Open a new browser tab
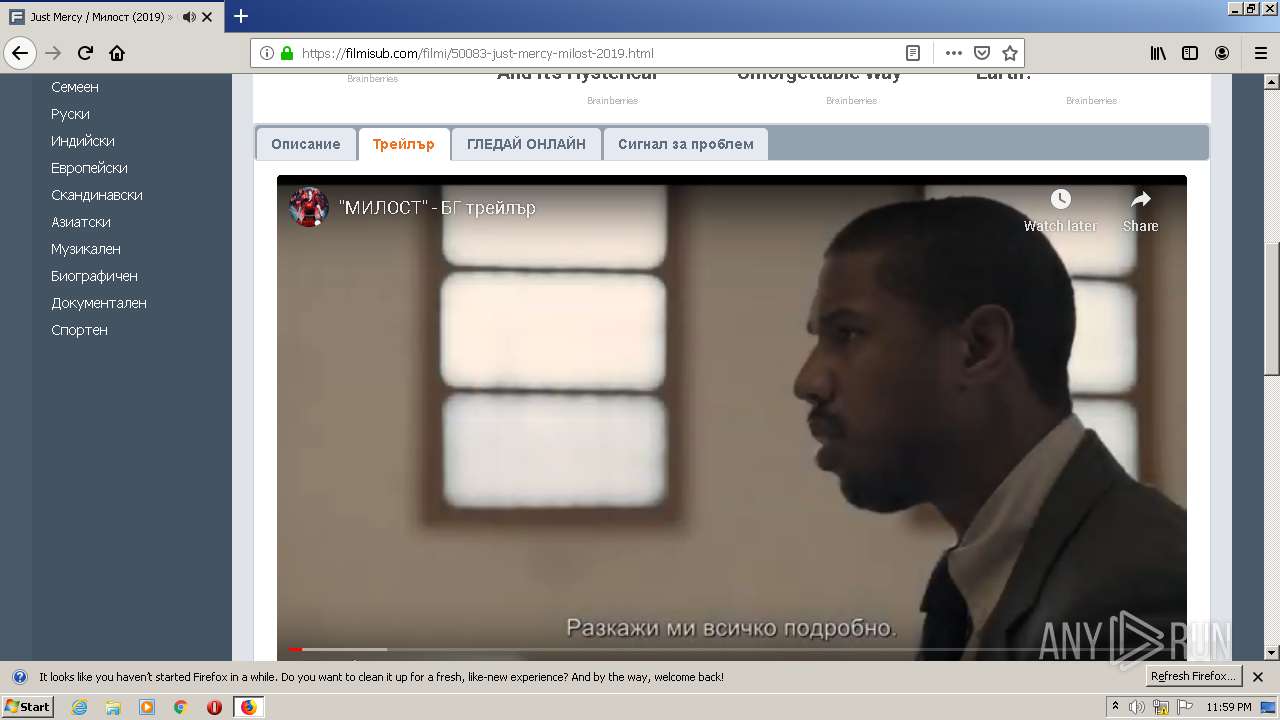Screen dimensions: 1280x720 tap(240, 16)
